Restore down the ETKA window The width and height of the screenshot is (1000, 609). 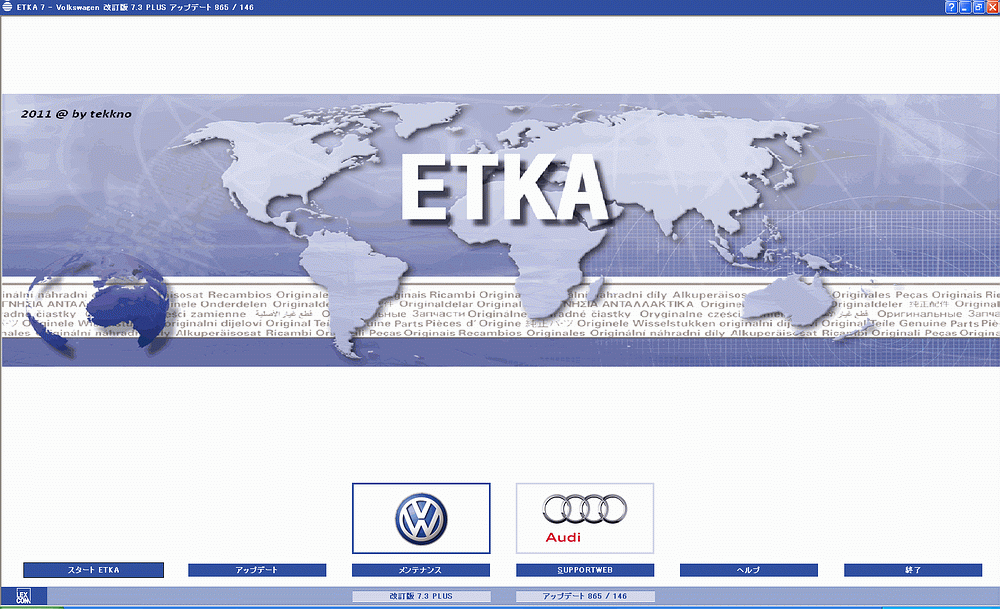(979, 7)
